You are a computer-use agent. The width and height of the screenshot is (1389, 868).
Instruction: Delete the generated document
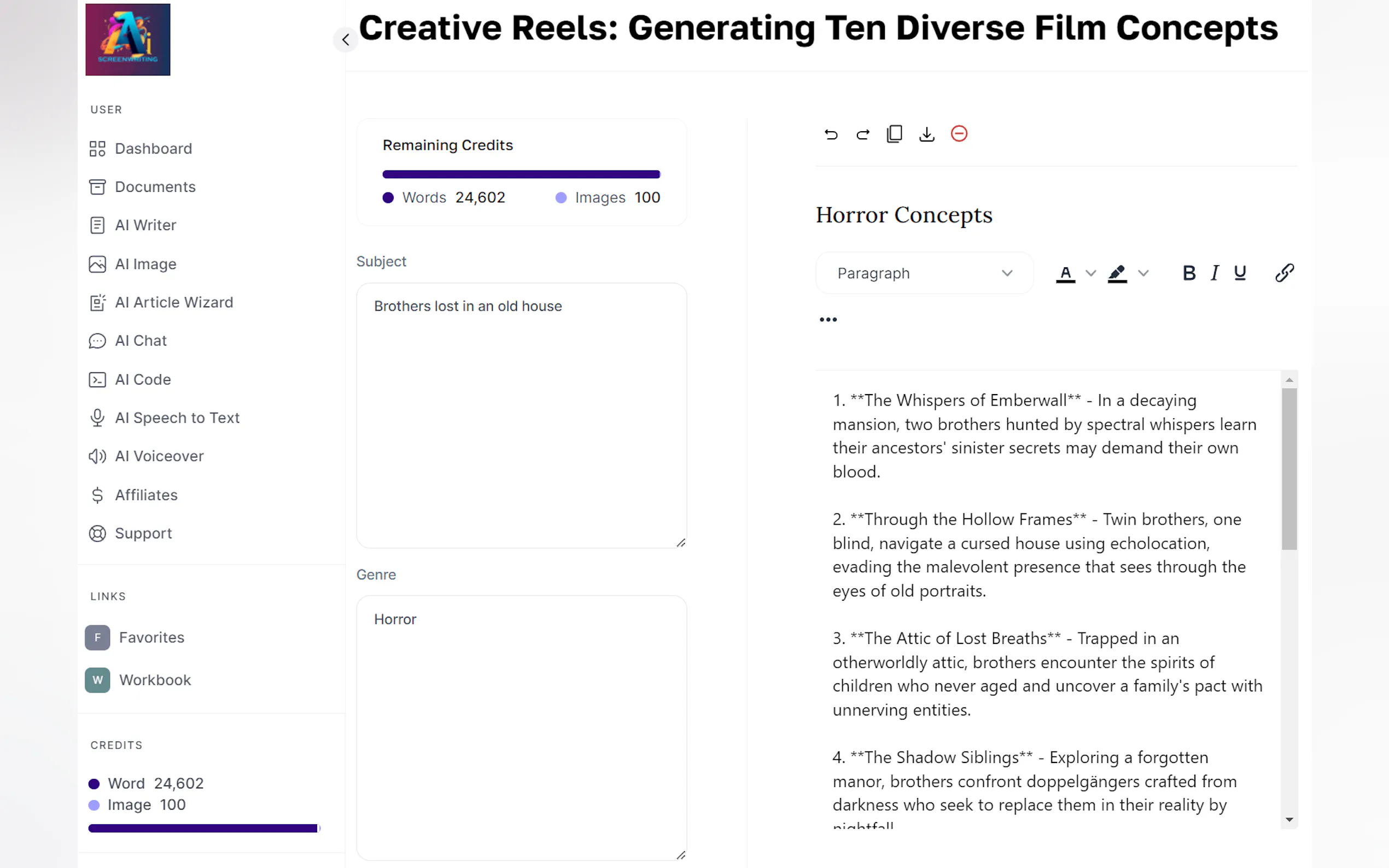click(x=959, y=133)
